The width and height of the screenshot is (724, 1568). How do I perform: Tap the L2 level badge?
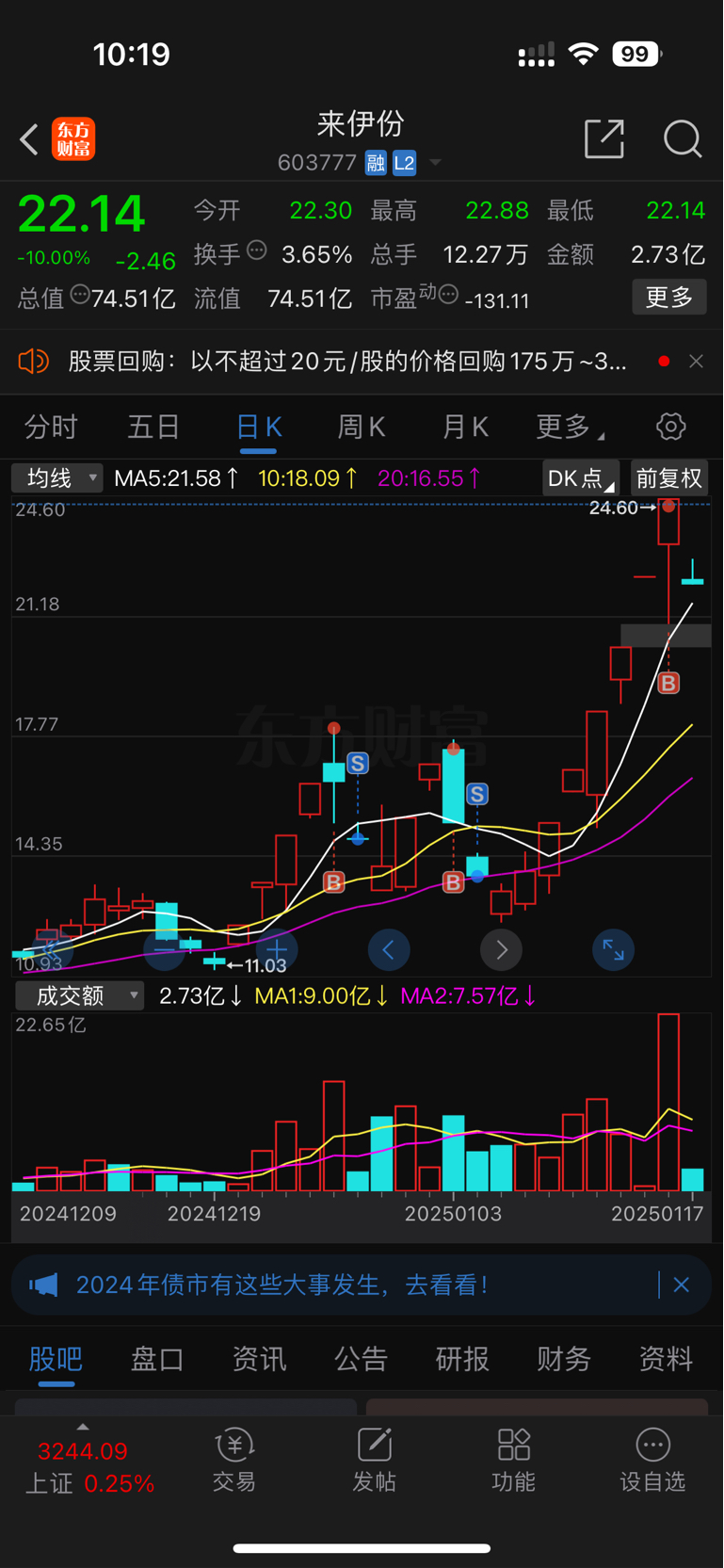(x=404, y=163)
